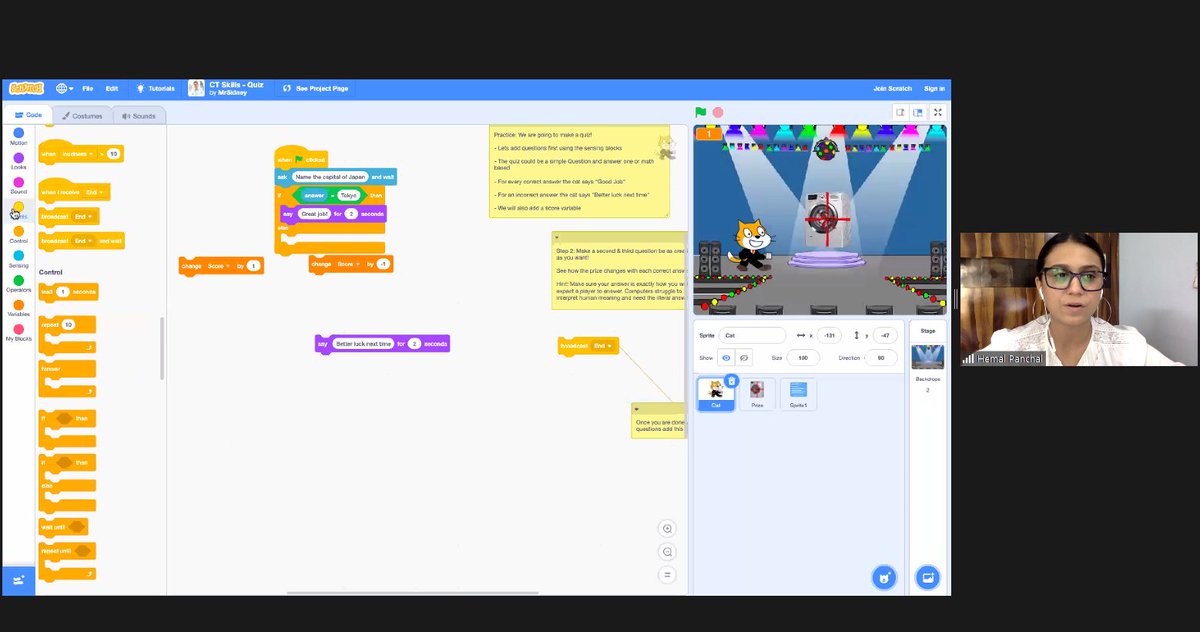
Task: Click the 'Better luck next time' say block
Action: click(382, 344)
